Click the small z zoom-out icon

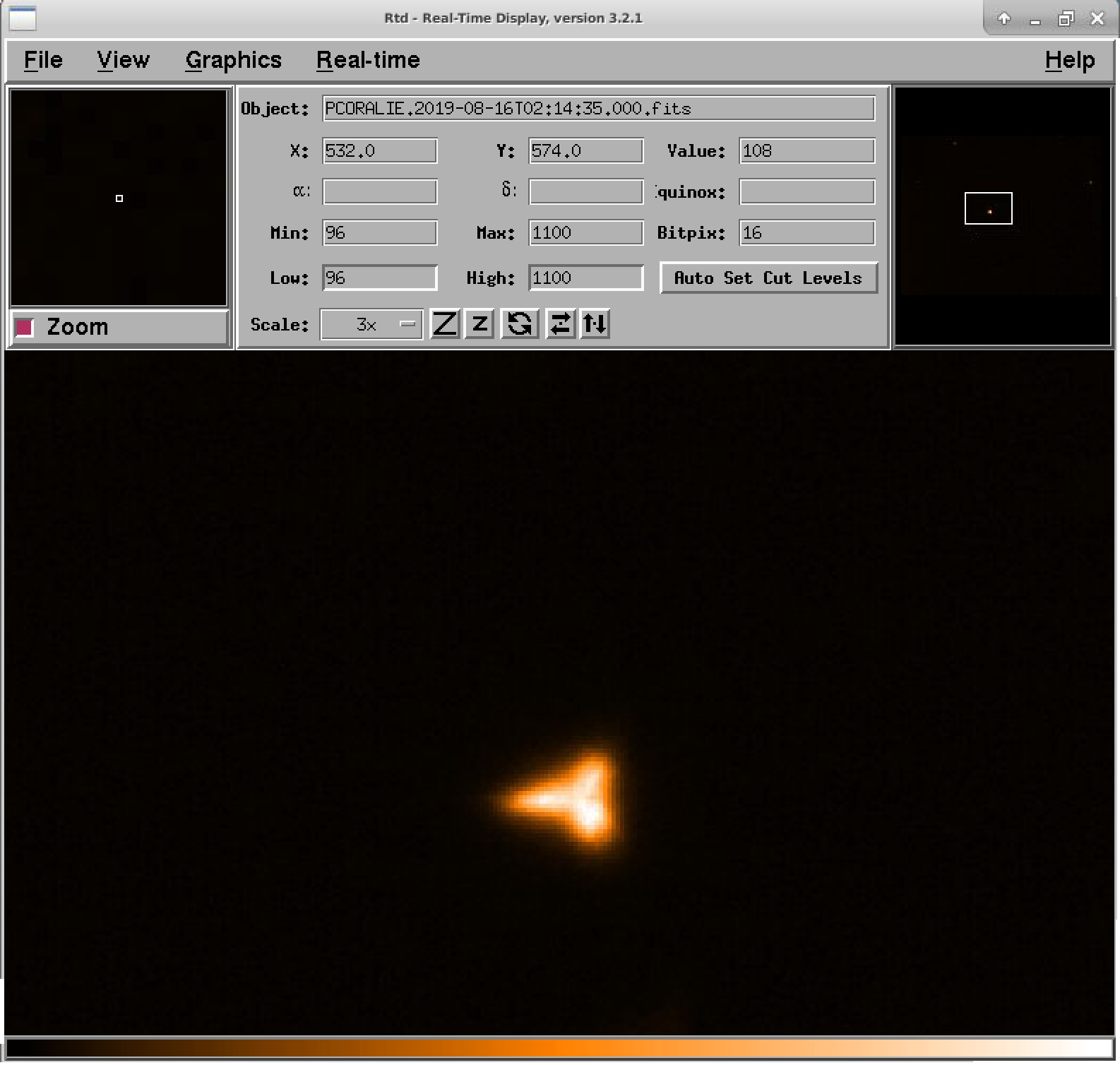pyautogui.click(x=479, y=324)
